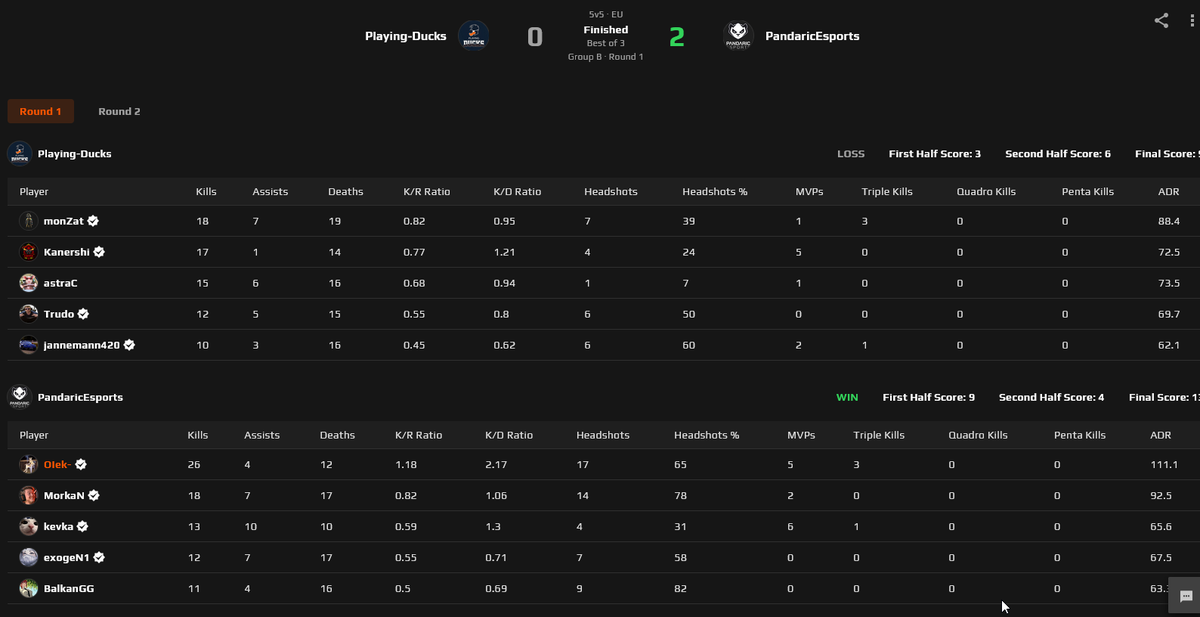Click Olek-'s ADR value 111.1
The width and height of the screenshot is (1200, 617).
pyautogui.click(x=1164, y=465)
